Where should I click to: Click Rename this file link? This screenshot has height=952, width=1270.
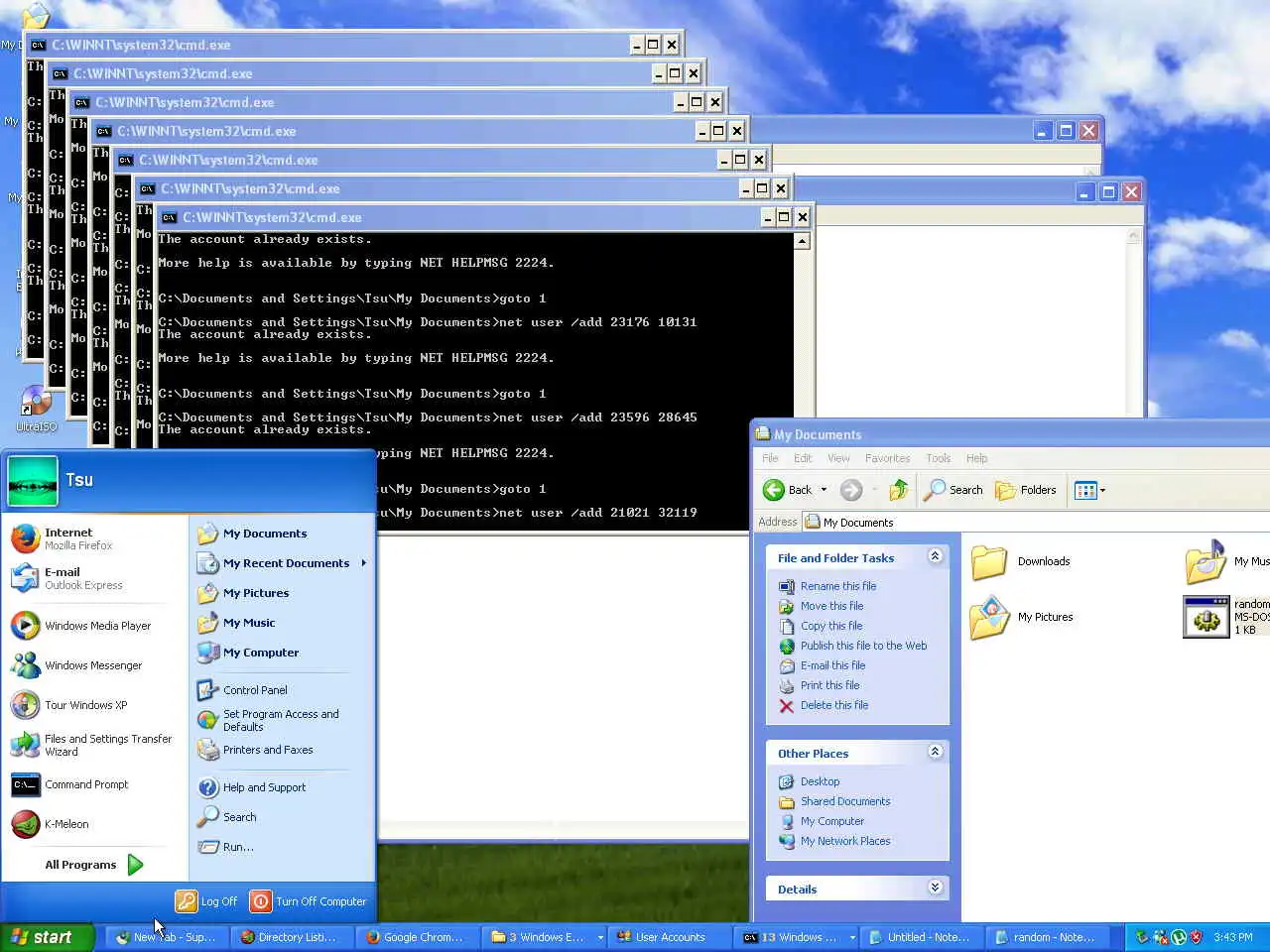(x=838, y=586)
